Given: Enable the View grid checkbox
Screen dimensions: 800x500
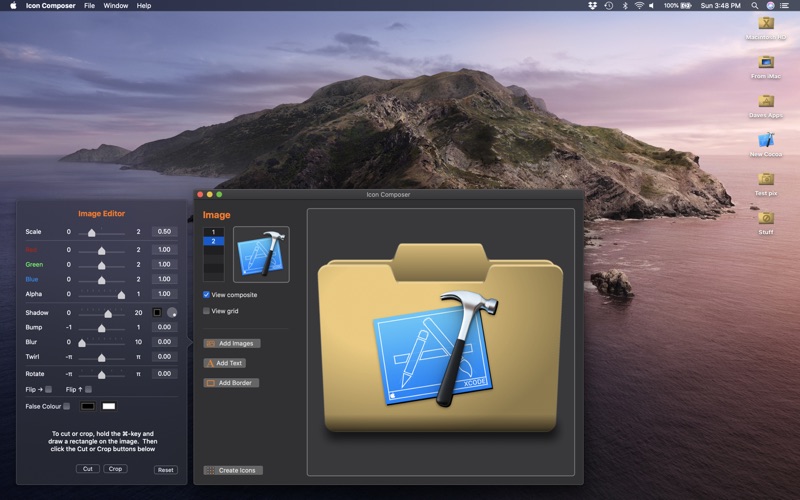Looking at the screenshot, I should (x=206, y=311).
